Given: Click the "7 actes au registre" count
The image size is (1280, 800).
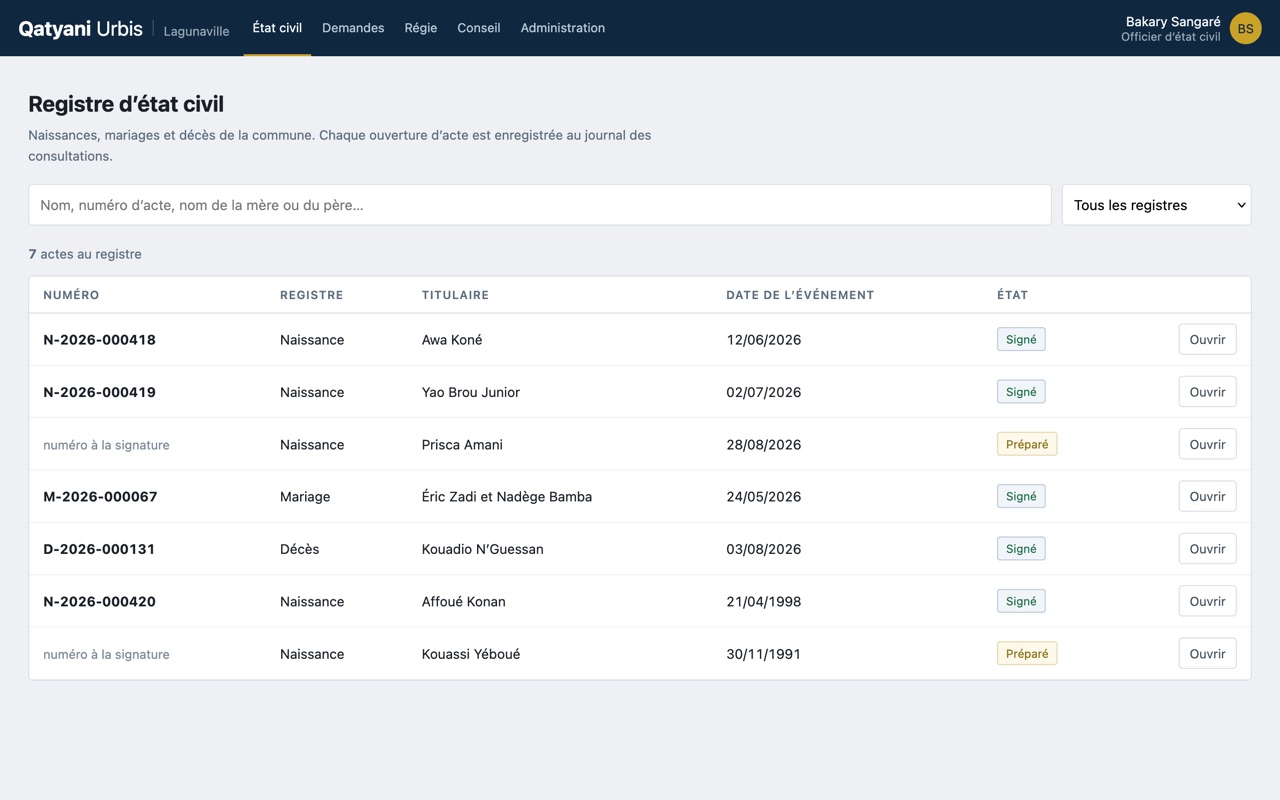Looking at the screenshot, I should 85,254.
